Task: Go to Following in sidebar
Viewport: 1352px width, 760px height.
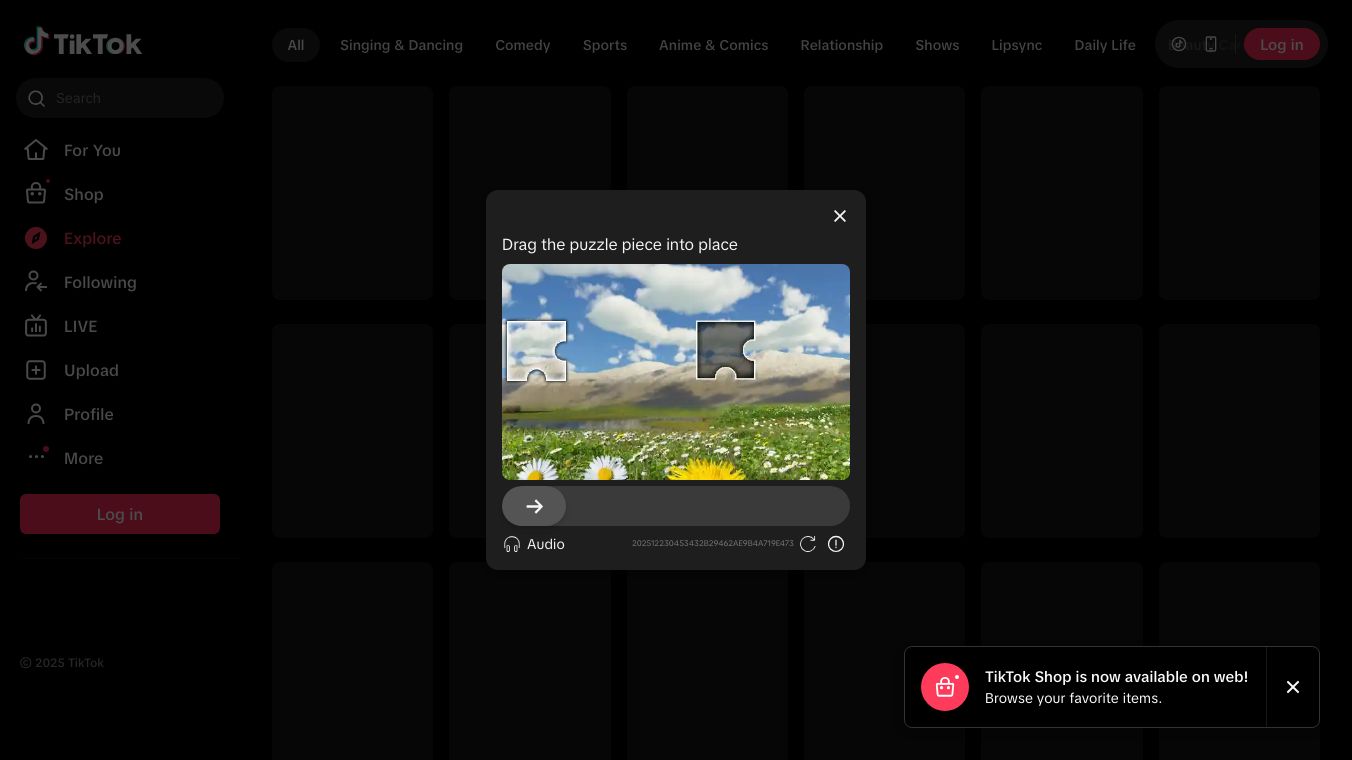Action: pos(99,282)
